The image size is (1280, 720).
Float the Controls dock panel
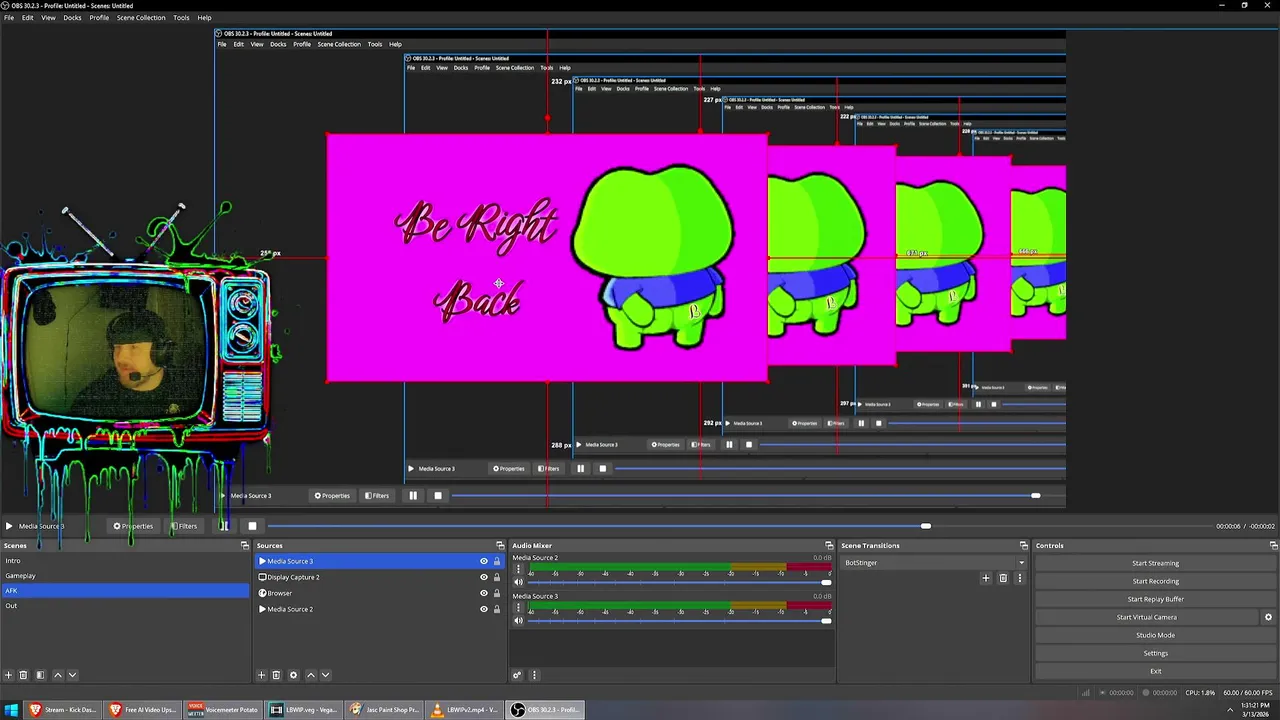[1273, 546]
